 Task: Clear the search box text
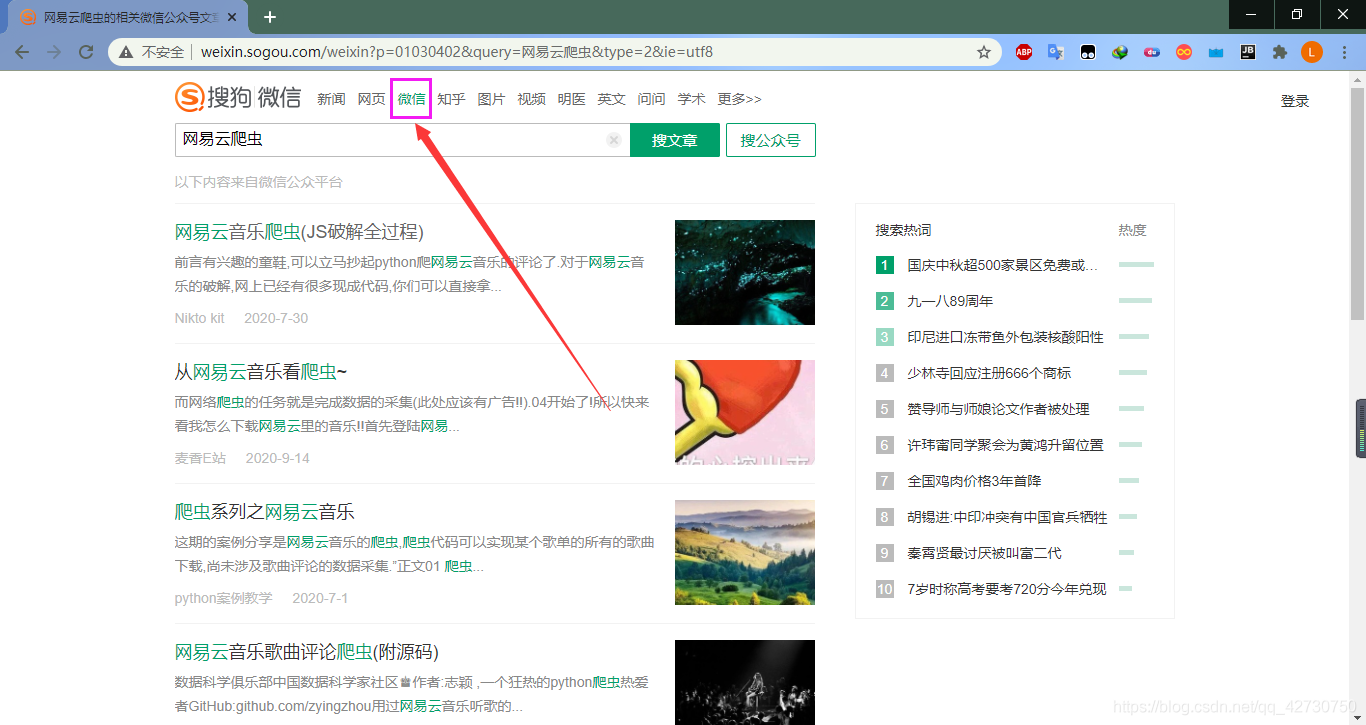tap(614, 140)
